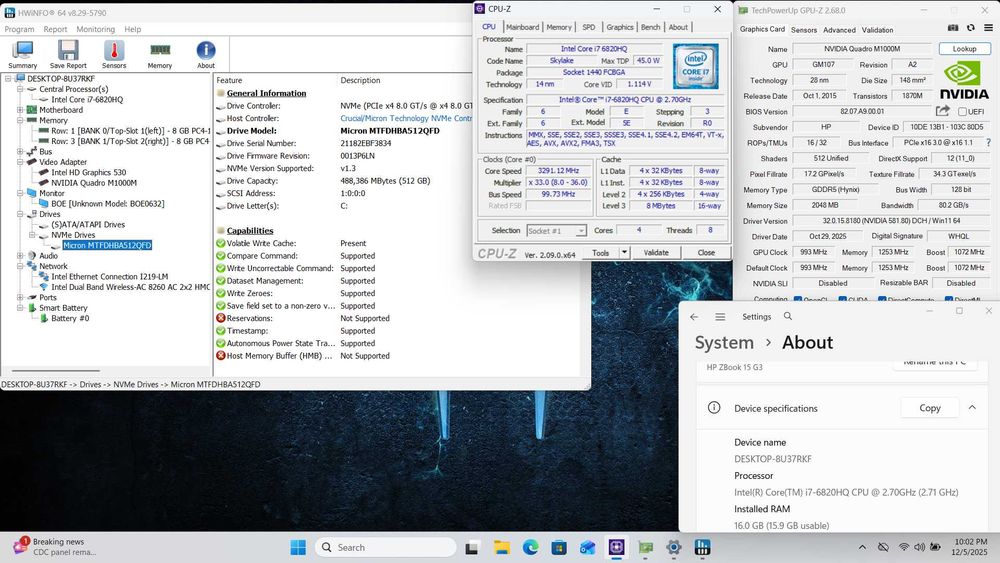Open CPU-Z Tools dropdown arrow
Image resolution: width=1000 pixels, height=563 pixels.
(624, 252)
